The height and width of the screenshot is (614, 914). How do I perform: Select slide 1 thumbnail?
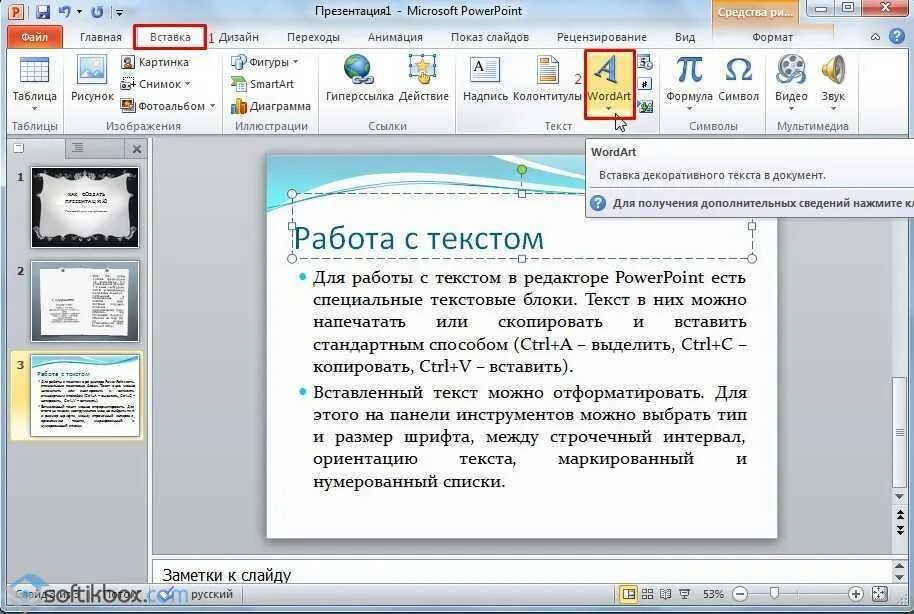[85, 208]
